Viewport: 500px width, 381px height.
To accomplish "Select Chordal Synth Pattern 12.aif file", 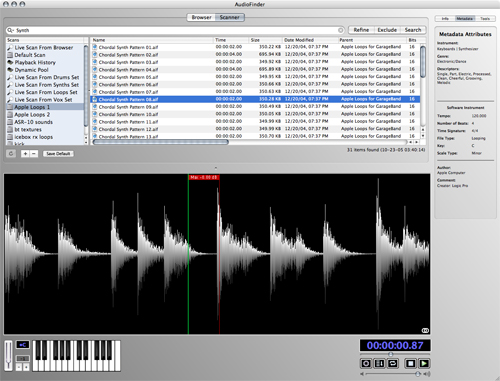I will (255, 129).
